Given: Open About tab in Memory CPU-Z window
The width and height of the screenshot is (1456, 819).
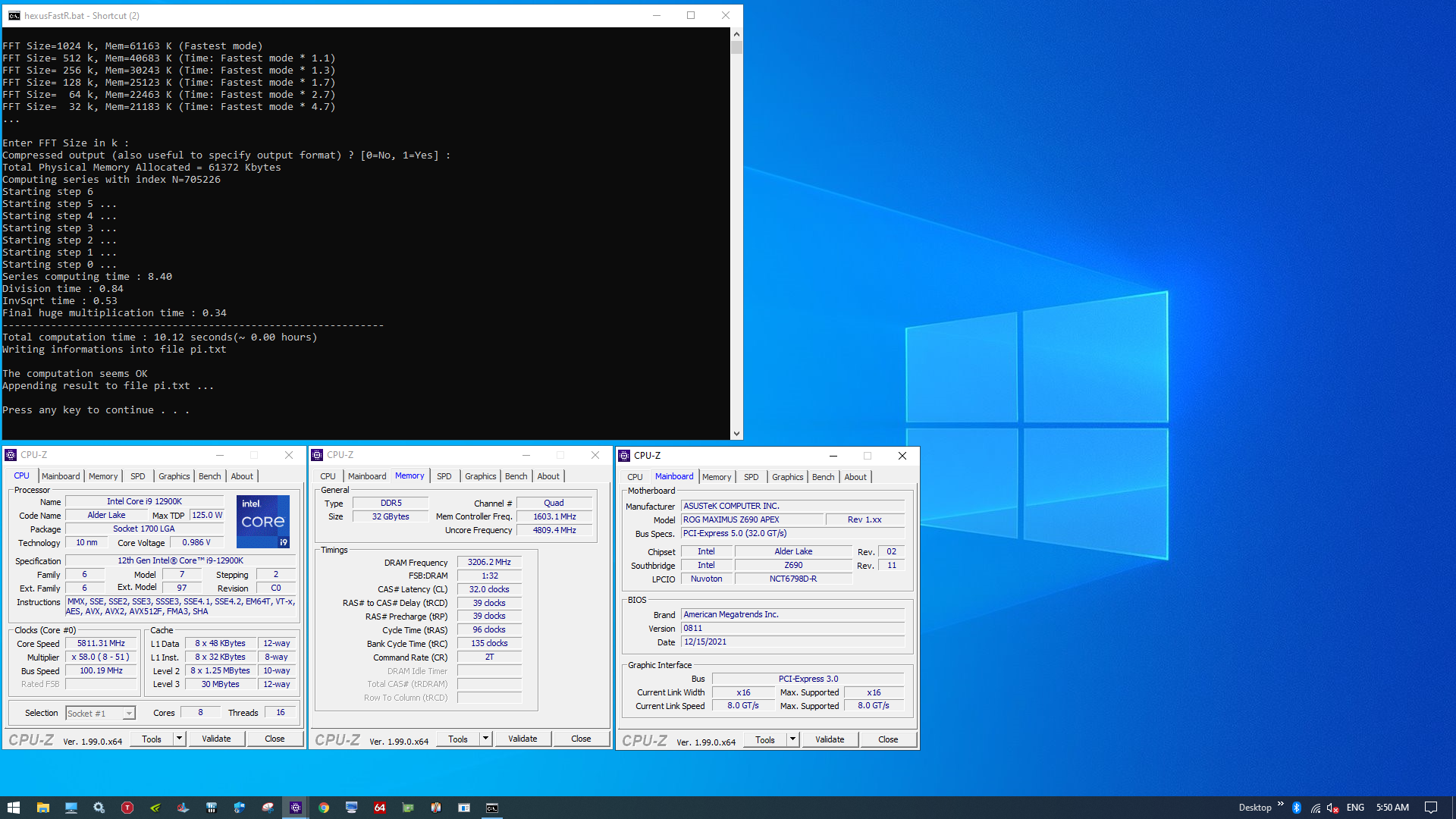Looking at the screenshot, I should [548, 476].
